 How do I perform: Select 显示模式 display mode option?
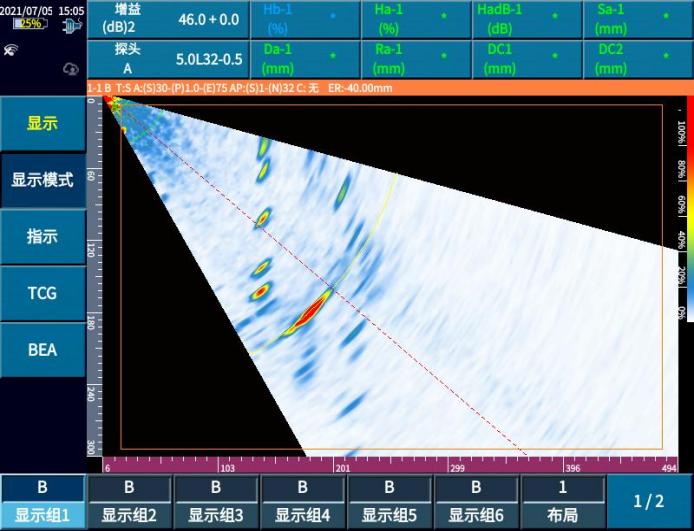(x=42, y=181)
